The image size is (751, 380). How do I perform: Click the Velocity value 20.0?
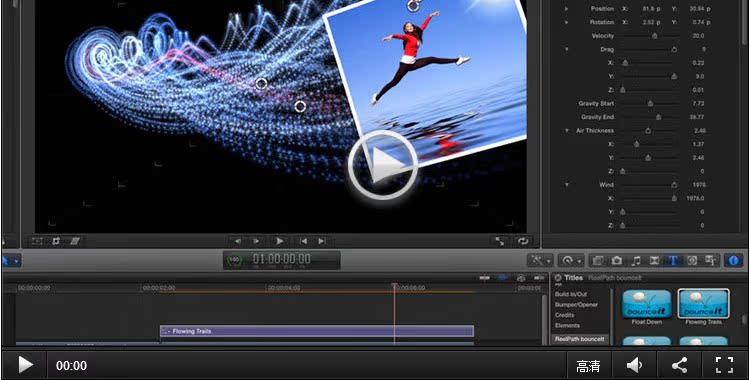(x=698, y=36)
